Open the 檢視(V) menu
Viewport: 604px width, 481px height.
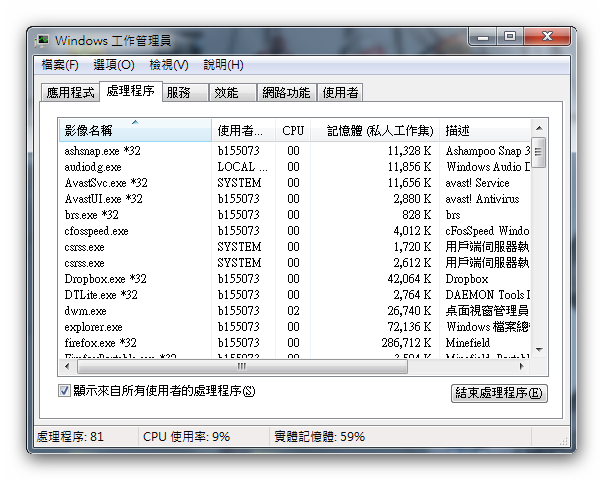tap(169, 65)
